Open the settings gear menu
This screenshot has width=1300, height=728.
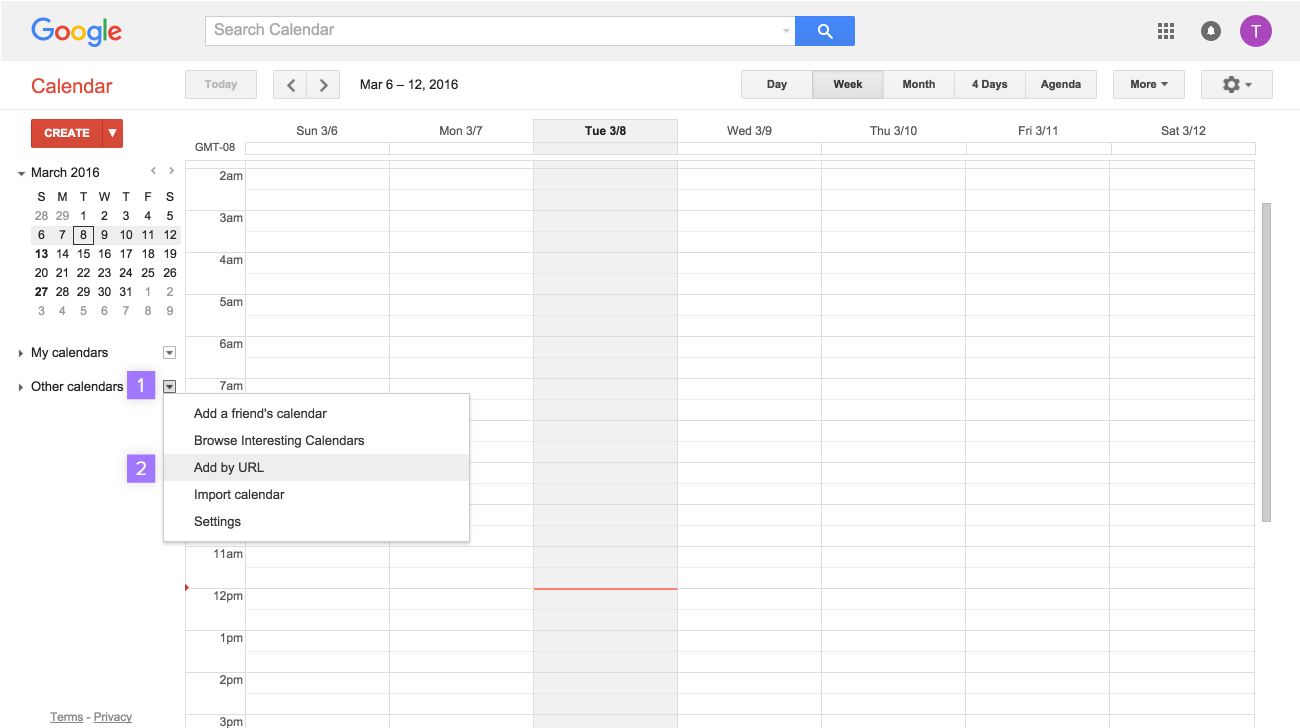(1237, 85)
